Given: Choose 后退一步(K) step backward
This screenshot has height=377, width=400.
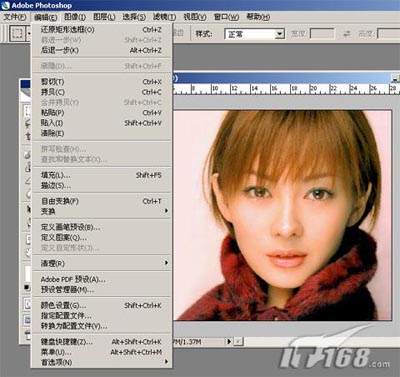Looking at the screenshot, I should pyautogui.click(x=101, y=50).
